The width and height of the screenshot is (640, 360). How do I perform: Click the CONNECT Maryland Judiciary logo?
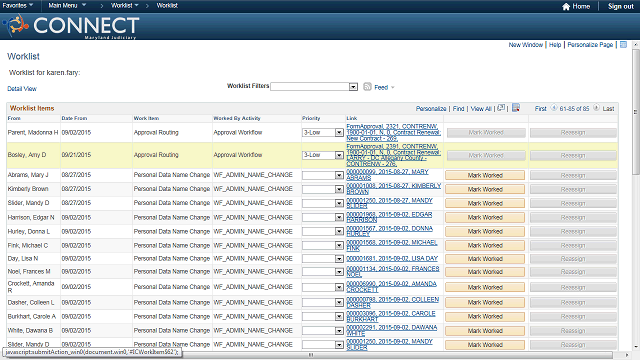(71, 26)
